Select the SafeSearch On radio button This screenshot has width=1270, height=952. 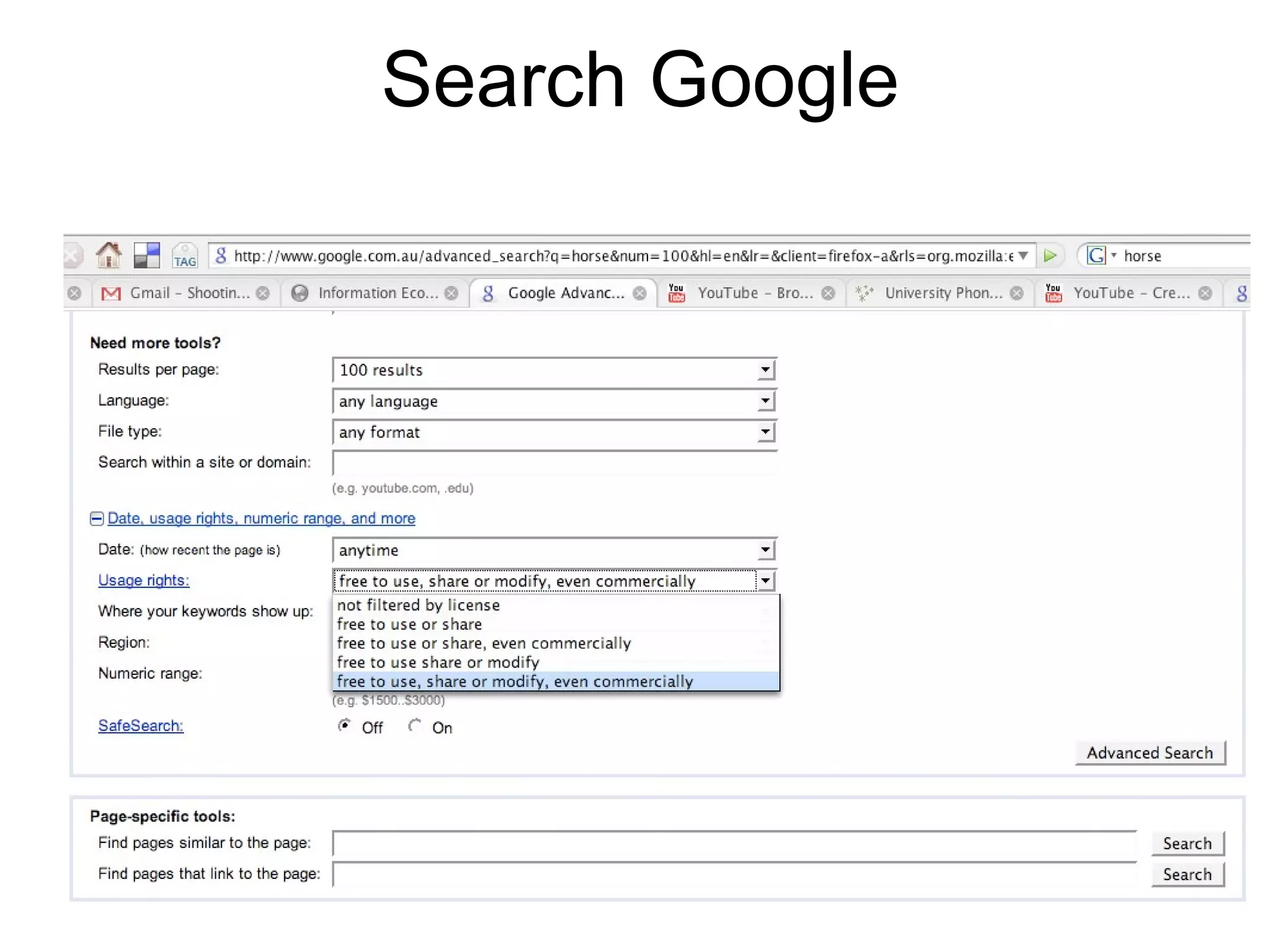[x=414, y=725]
